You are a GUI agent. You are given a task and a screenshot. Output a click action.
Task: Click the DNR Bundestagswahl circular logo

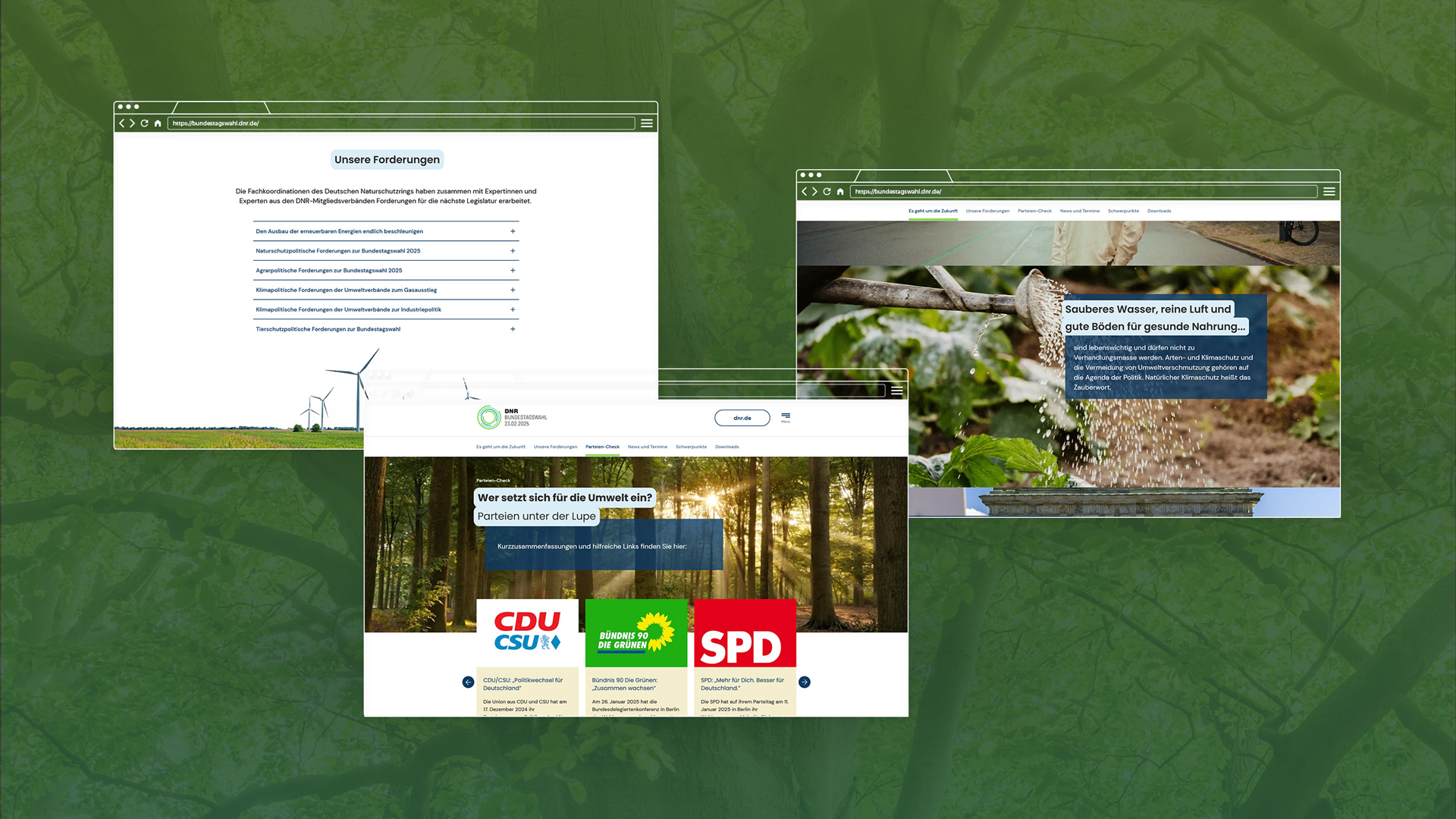489,417
